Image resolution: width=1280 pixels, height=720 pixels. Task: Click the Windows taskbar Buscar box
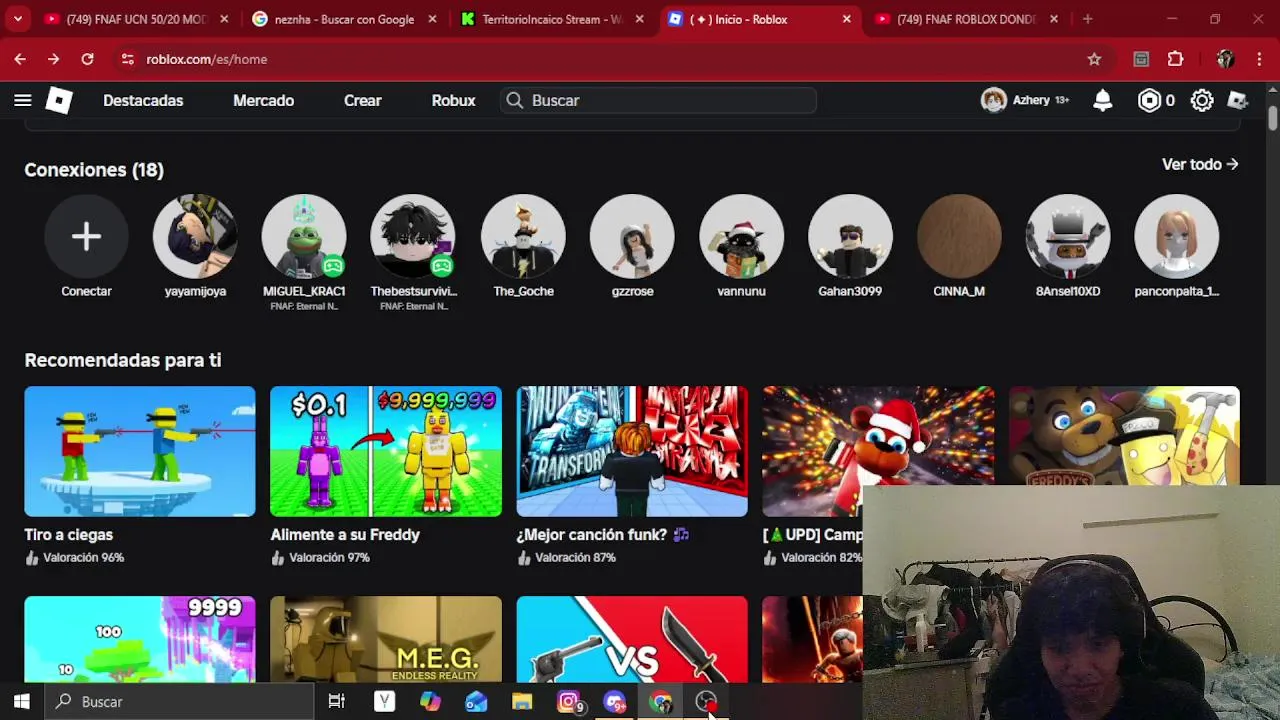coord(178,701)
